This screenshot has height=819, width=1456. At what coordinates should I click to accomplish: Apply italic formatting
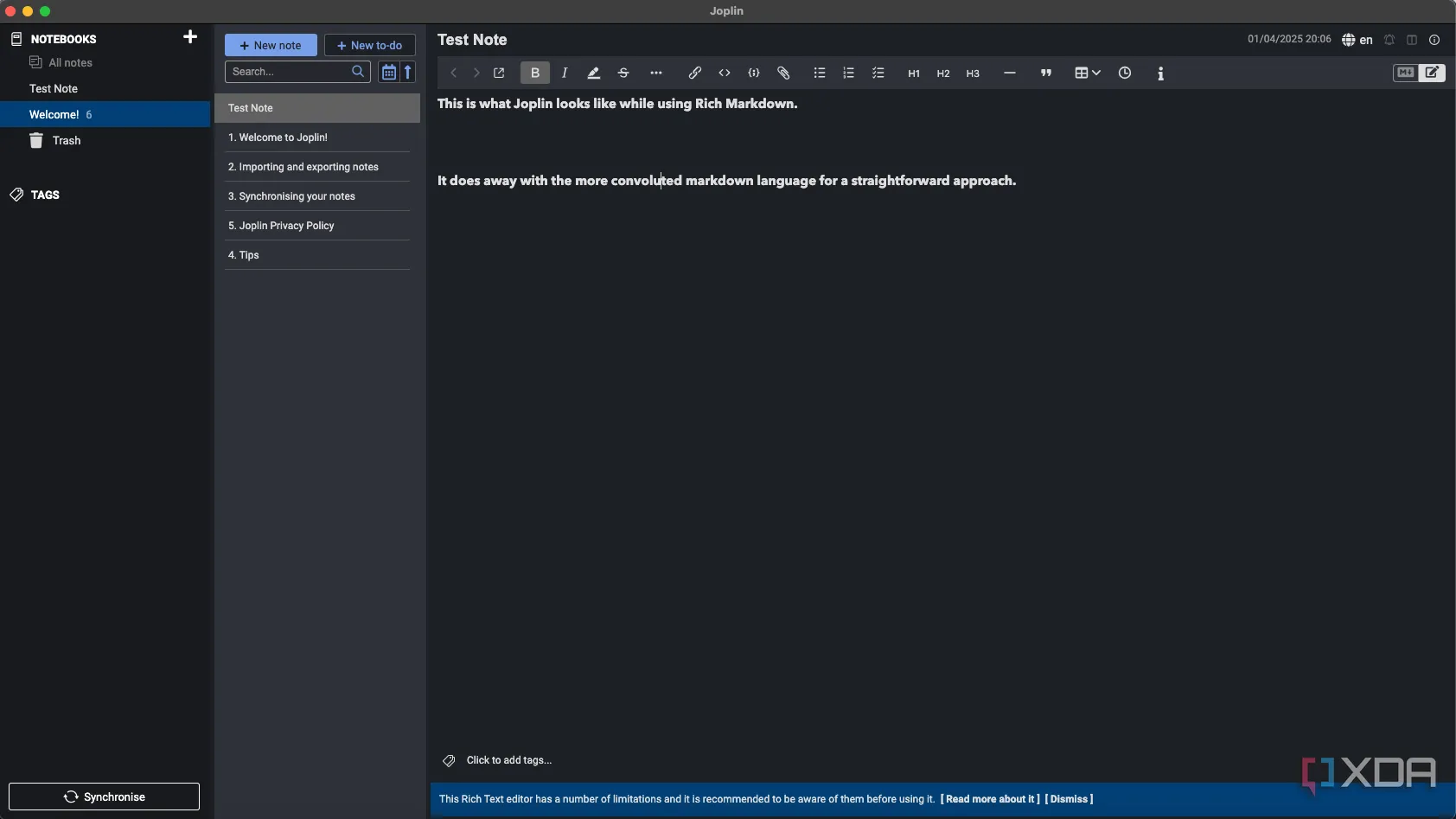click(x=565, y=74)
